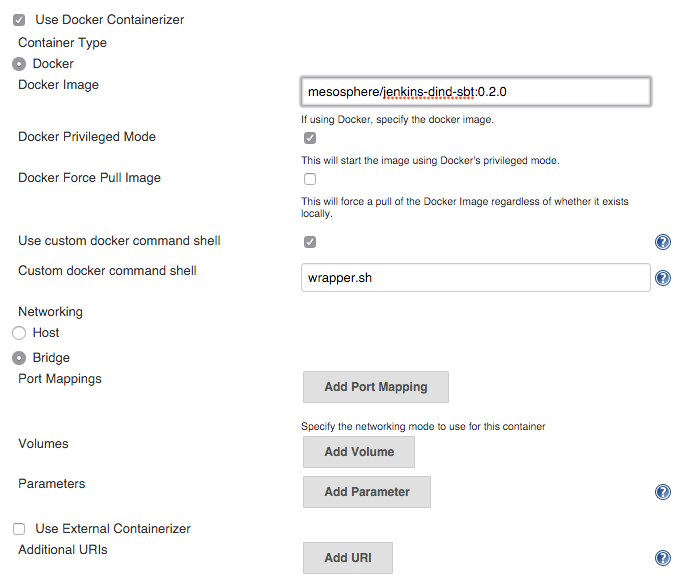Focus the Docker Image input field
This screenshot has height=583, width=676.
tap(476, 91)
